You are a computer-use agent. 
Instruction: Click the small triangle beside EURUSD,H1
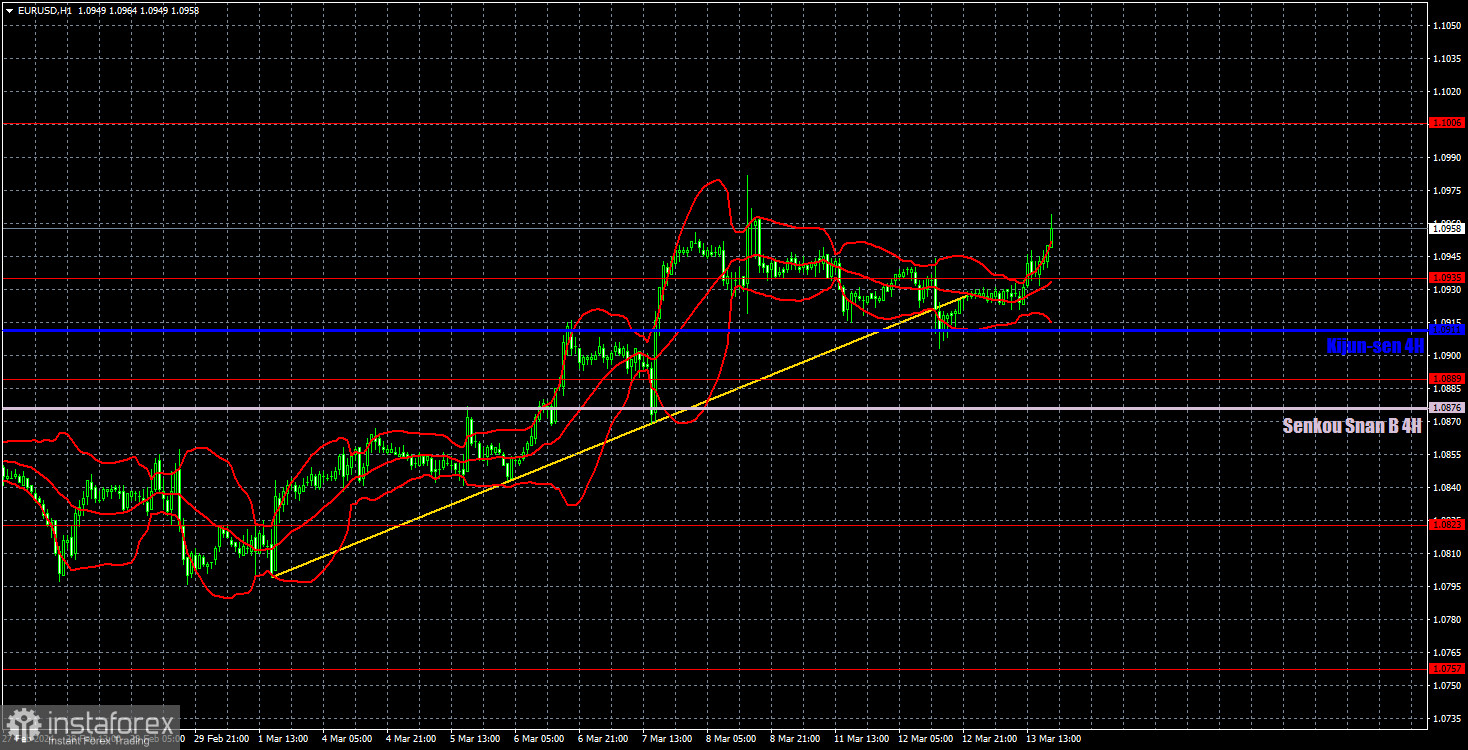[8, 10]
